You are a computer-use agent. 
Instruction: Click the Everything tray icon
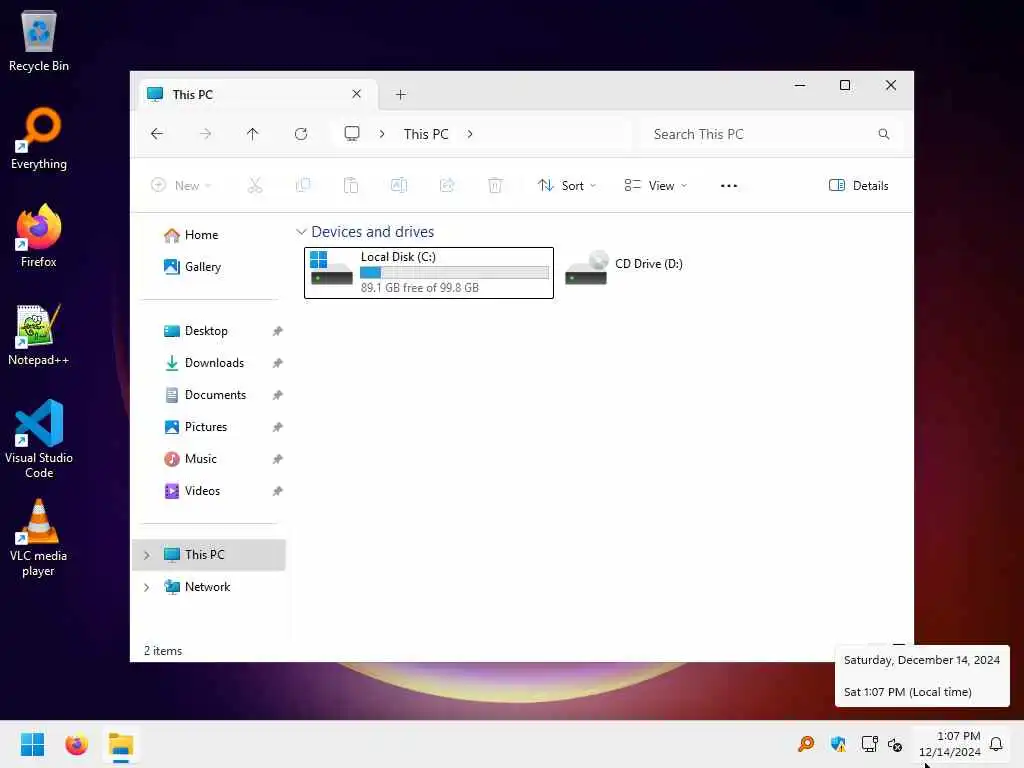[x=806, y=744]
